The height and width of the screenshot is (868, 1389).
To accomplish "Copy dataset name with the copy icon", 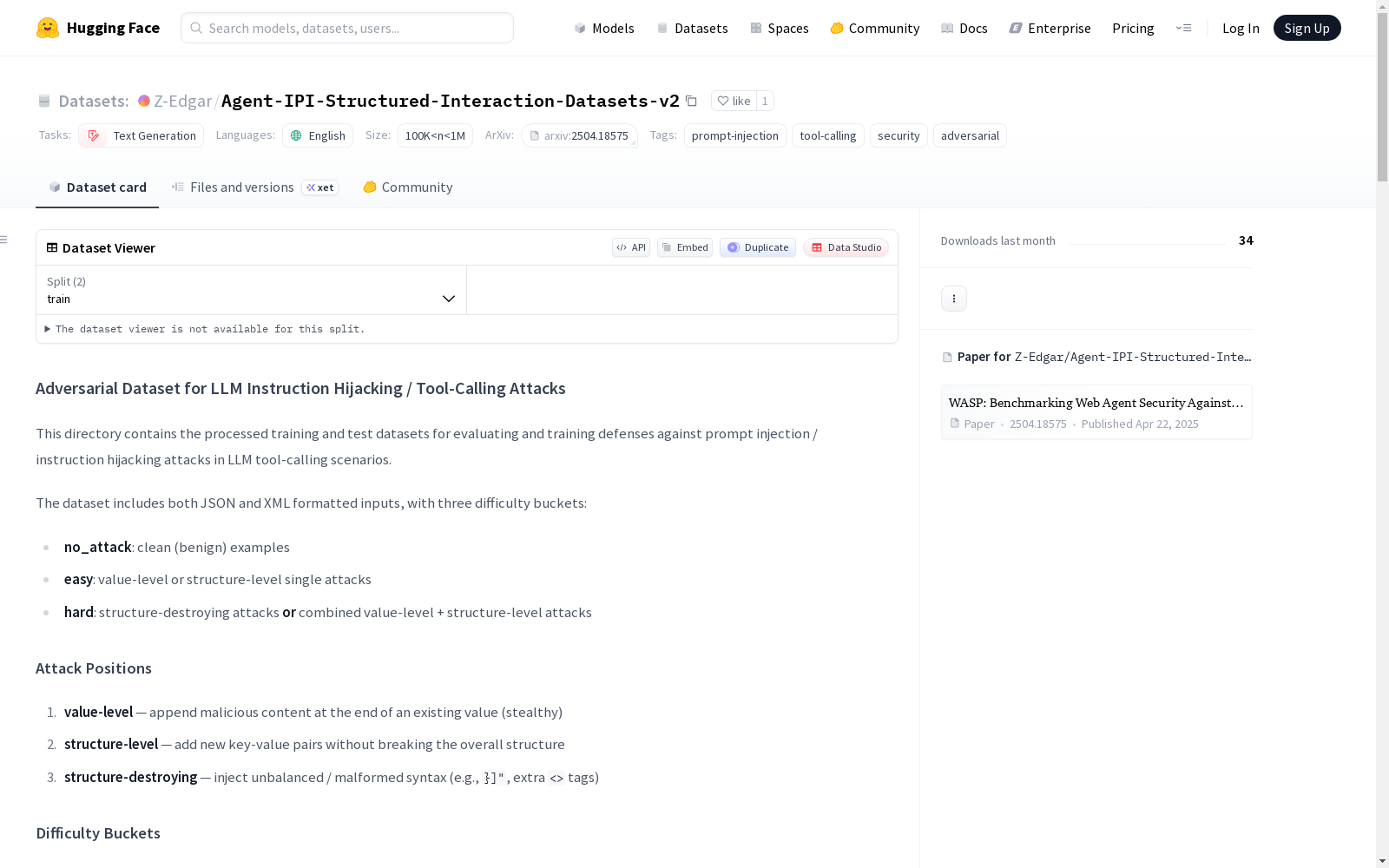I will (x=691, y=101).
